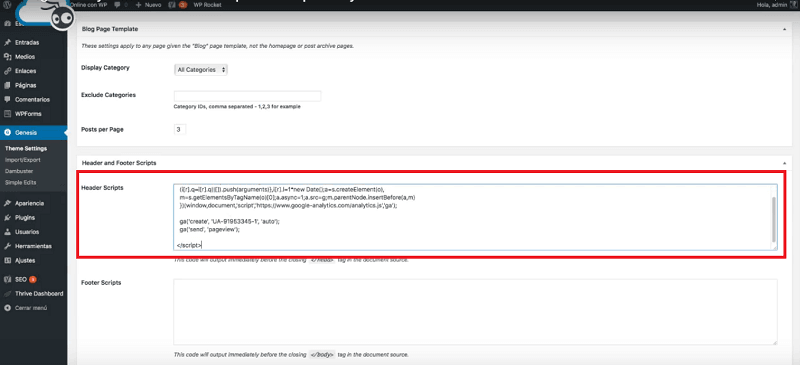This screenshot has height=365, width=800.
Task: Click the Plugins plug icon
Action: 7,217
